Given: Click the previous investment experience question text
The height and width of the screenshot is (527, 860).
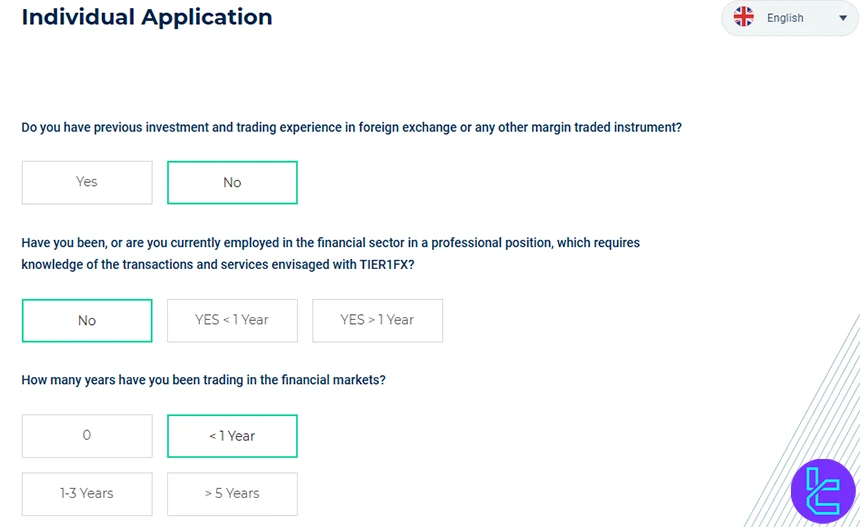Looking at the screenshot, I should [x=351, y=127].
